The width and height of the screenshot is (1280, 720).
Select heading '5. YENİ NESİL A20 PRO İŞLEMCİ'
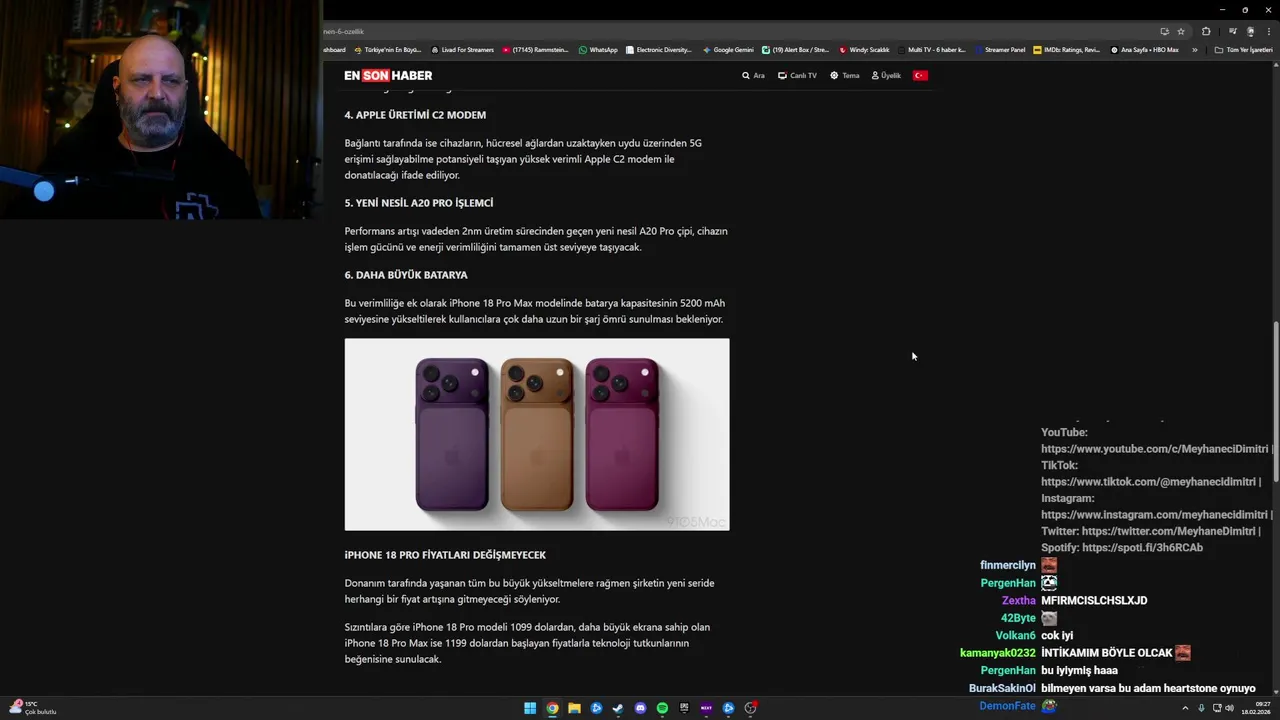(419, 203)
